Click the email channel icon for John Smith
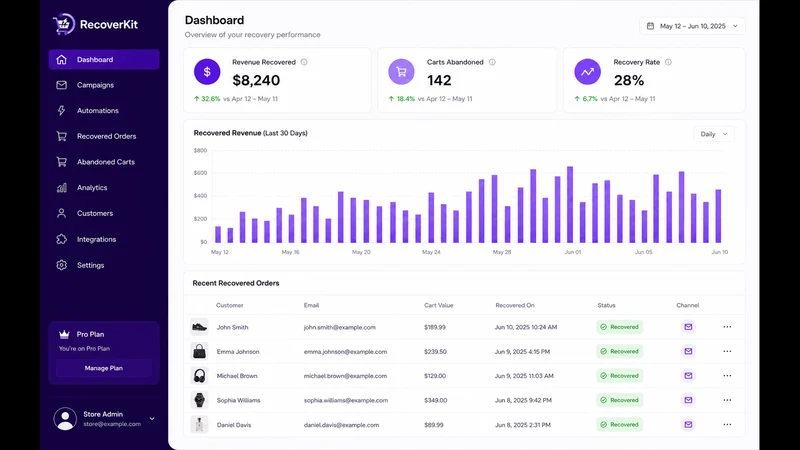Viewport: 800px width, 450px height. 688,327
